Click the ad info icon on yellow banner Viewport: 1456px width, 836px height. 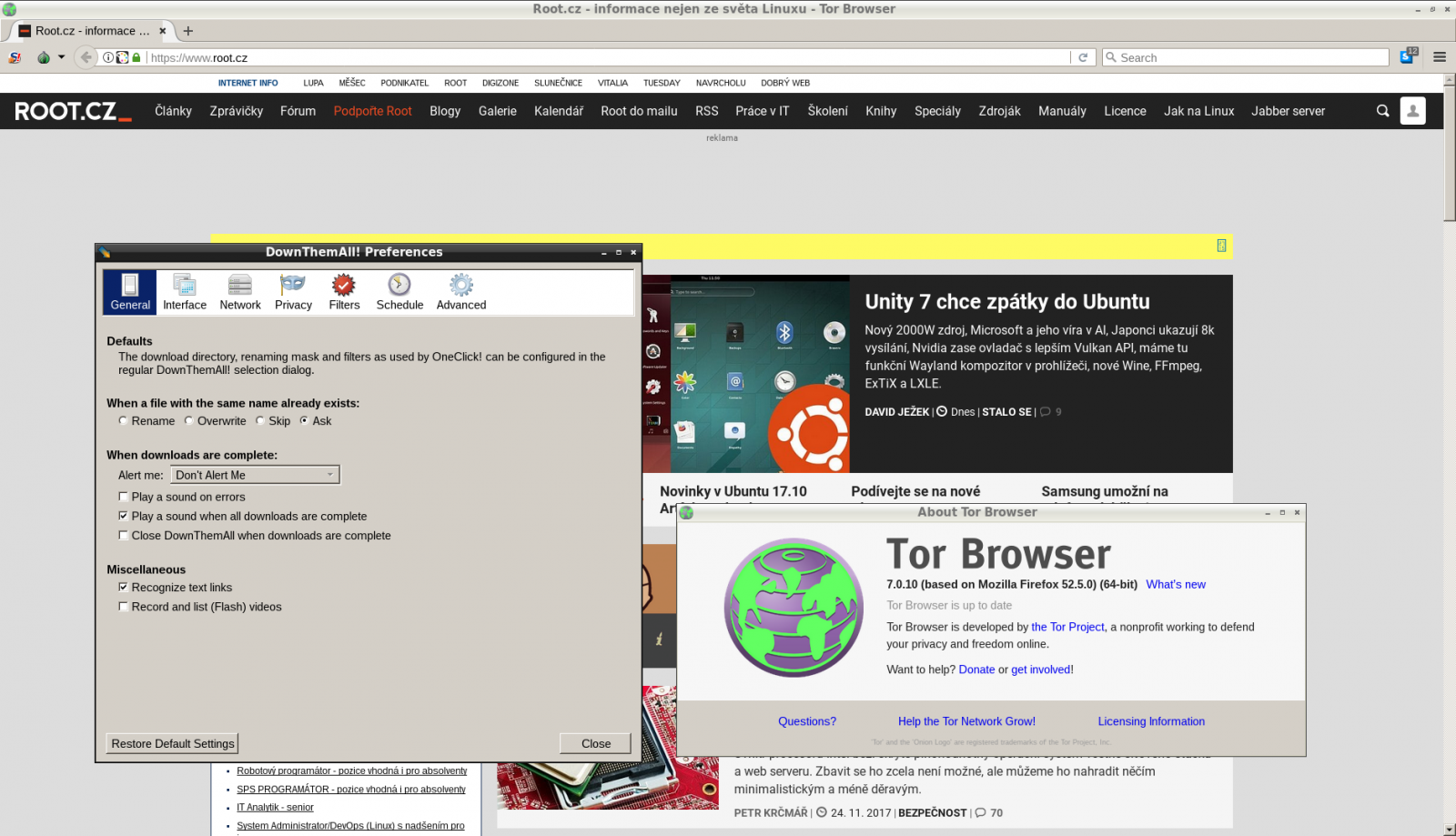pos(1221,246)
